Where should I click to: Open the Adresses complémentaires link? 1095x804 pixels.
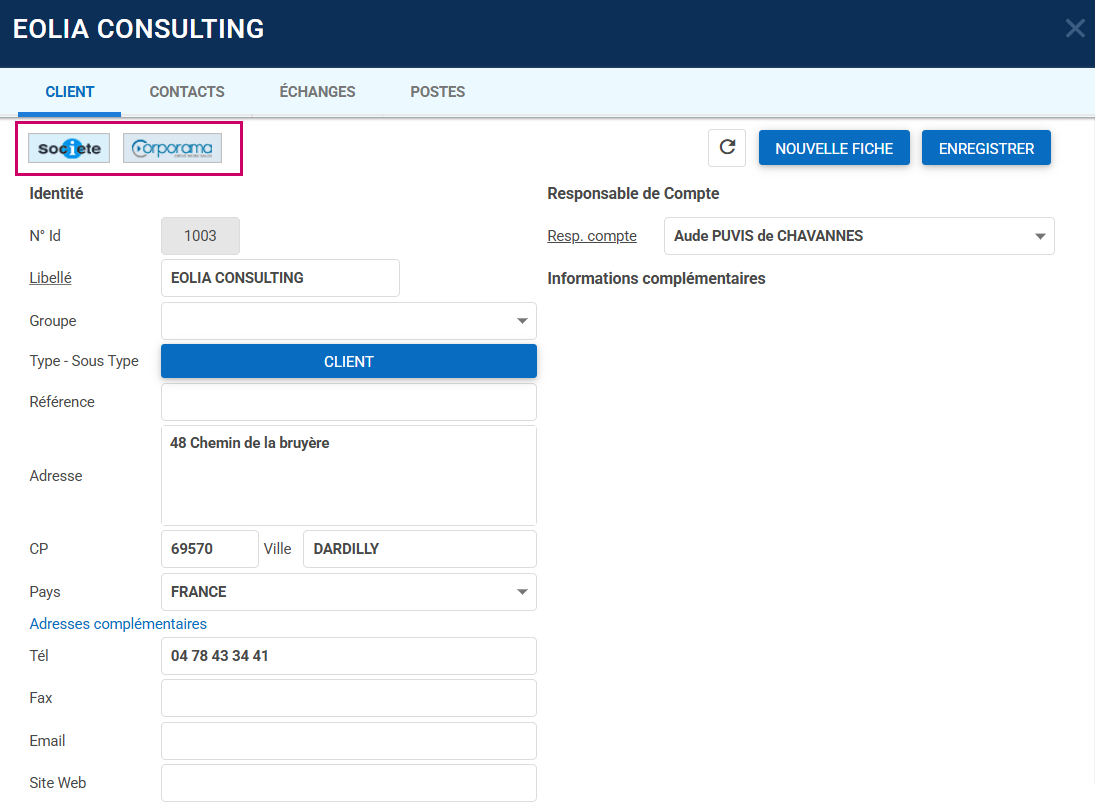tap(118, 624)
